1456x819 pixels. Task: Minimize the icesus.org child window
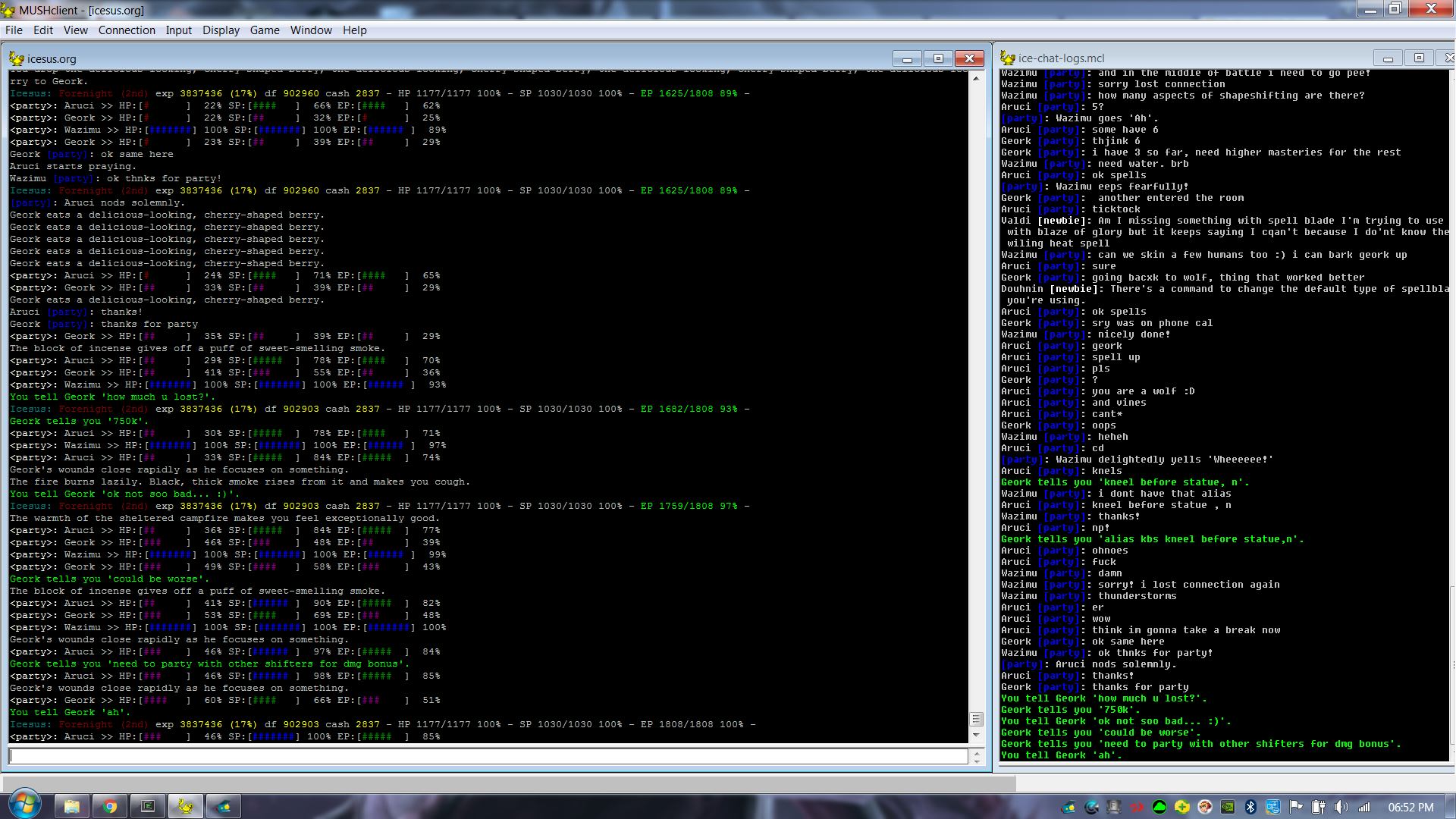pyautogui.click(x=907, y=58)
